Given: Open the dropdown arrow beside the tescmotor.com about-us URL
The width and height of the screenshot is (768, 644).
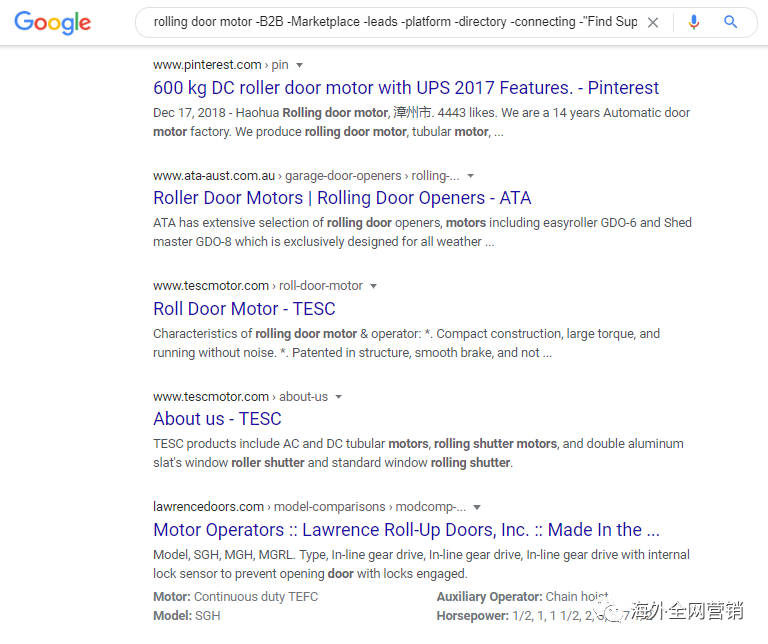Looking at the screenshot, I should (338, 397).
